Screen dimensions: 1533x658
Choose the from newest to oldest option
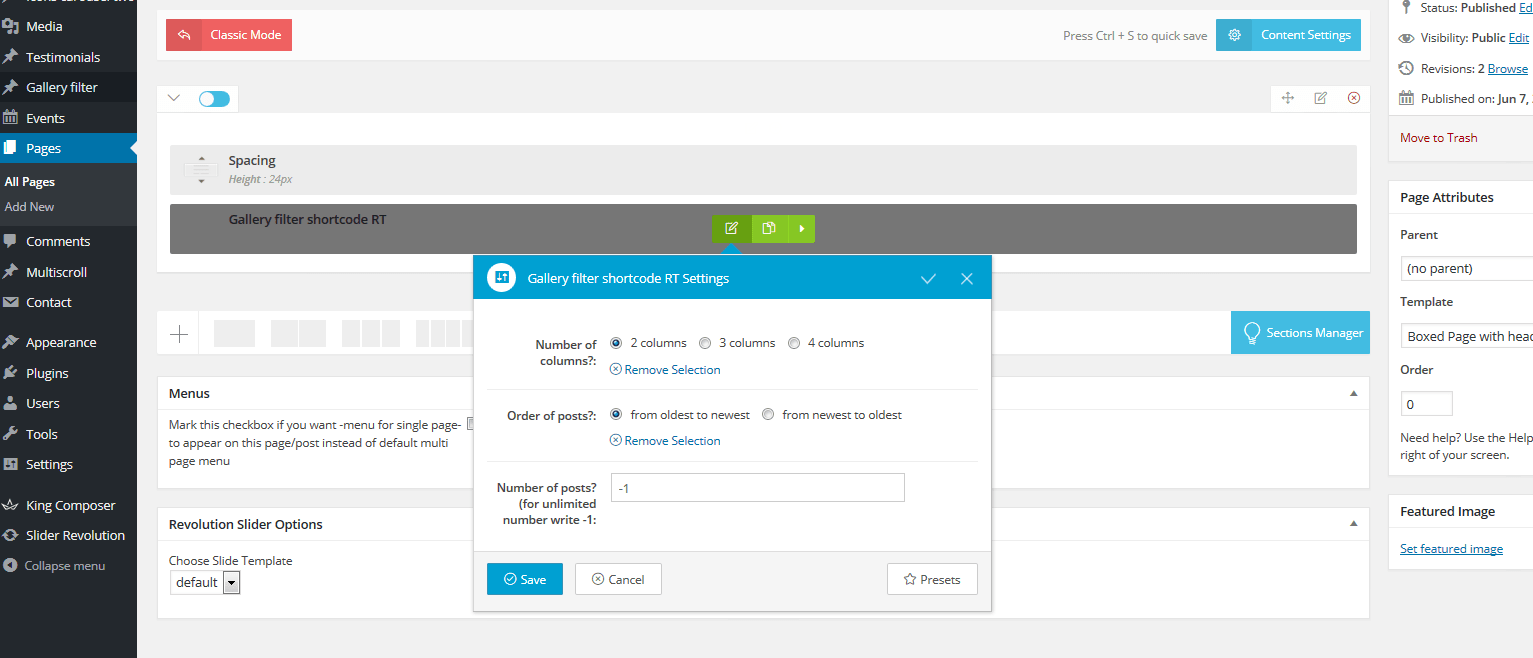tap(768, 415)
